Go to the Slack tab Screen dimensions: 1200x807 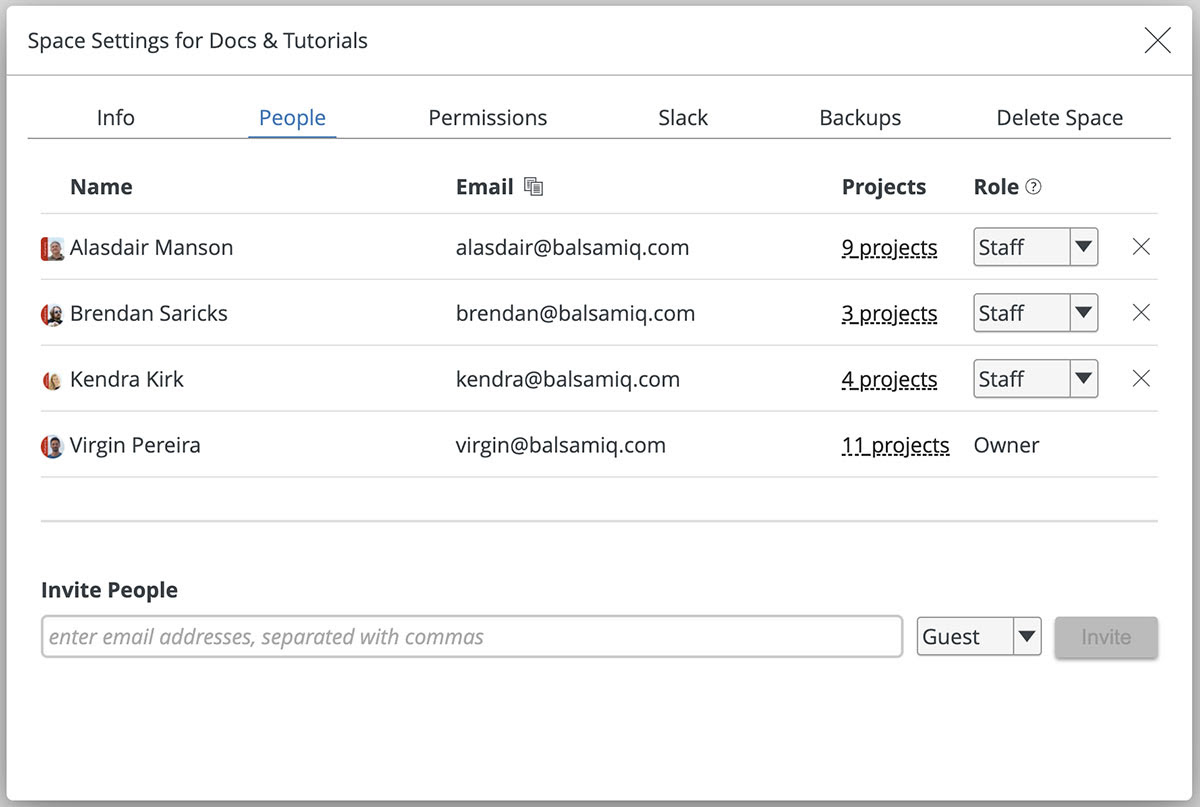click(x=683, y=118)
